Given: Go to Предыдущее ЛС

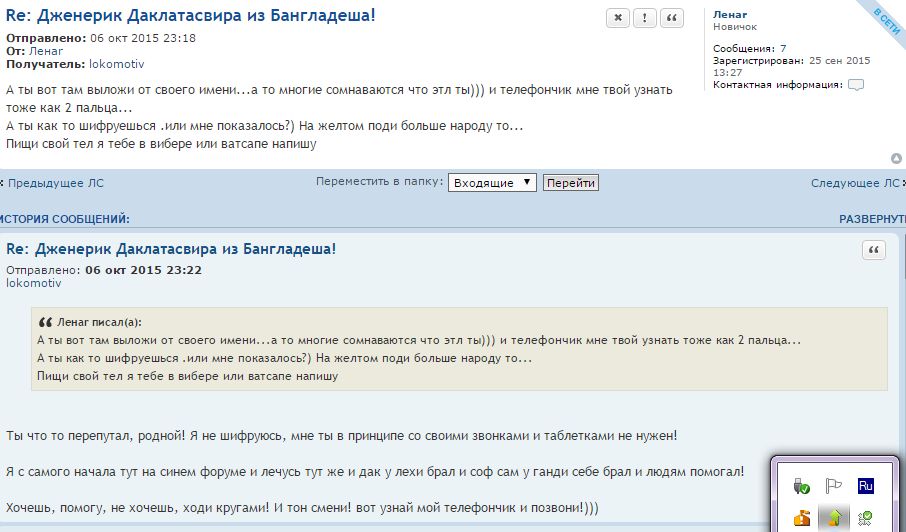Looking at the screenshot, I should tap(55, 183).
